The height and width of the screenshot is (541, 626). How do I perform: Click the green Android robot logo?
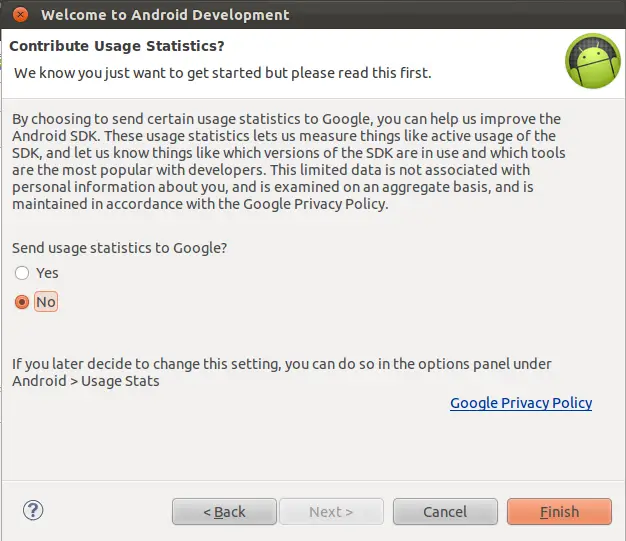[x=593, y=61]
